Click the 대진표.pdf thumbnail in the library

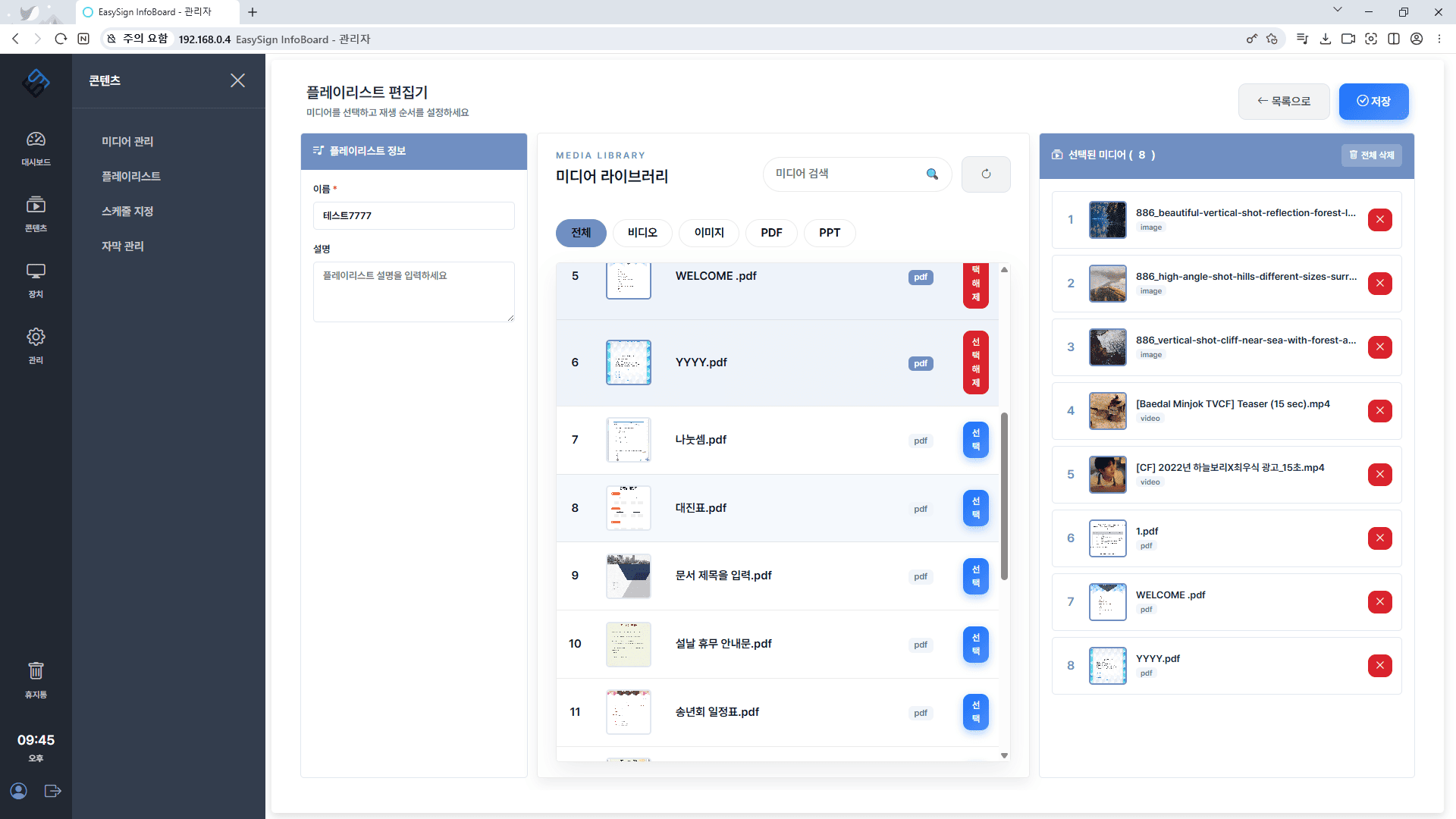click(x=628, y=508)
